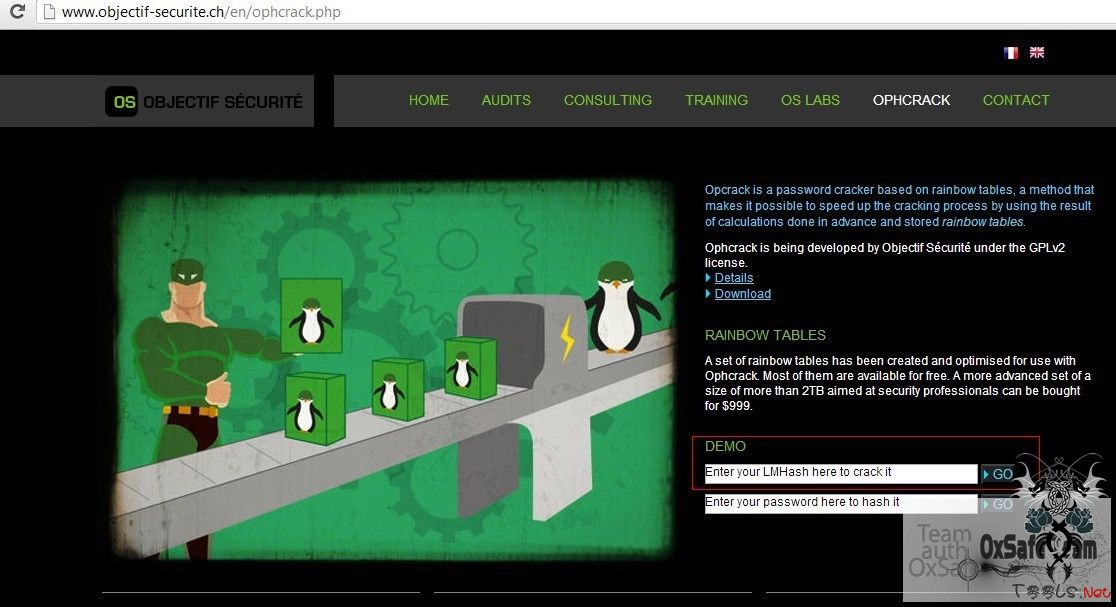Navigate to OS LABS

point(810,100)
